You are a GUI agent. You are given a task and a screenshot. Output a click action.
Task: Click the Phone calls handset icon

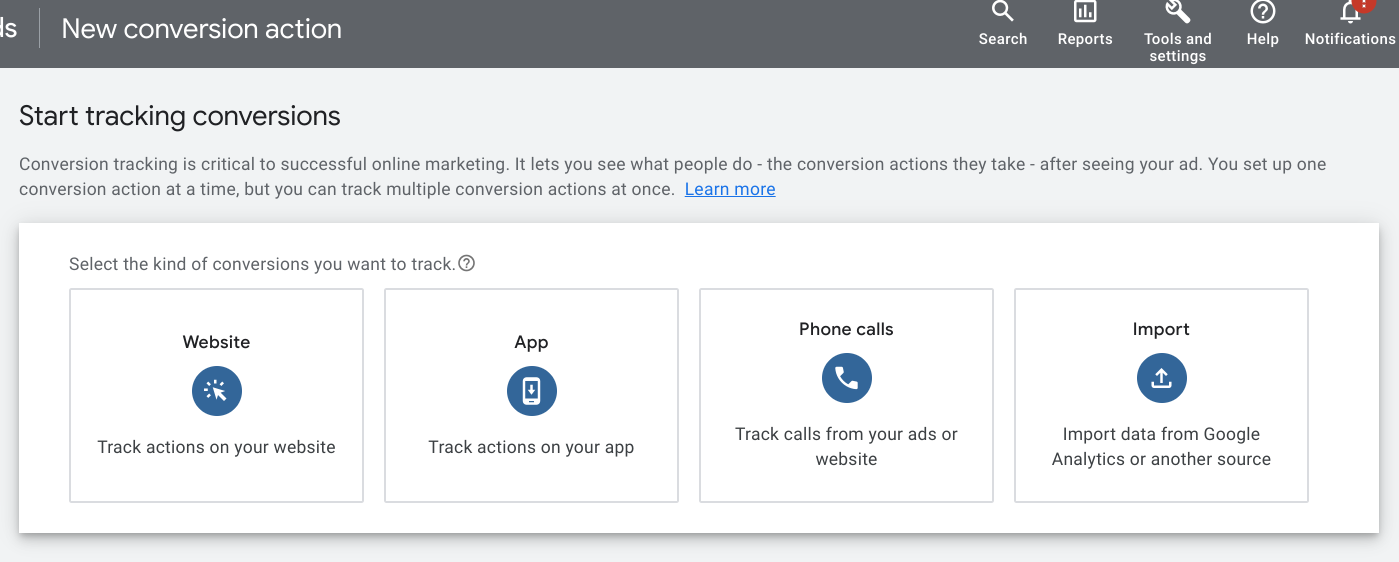(847, 378)
